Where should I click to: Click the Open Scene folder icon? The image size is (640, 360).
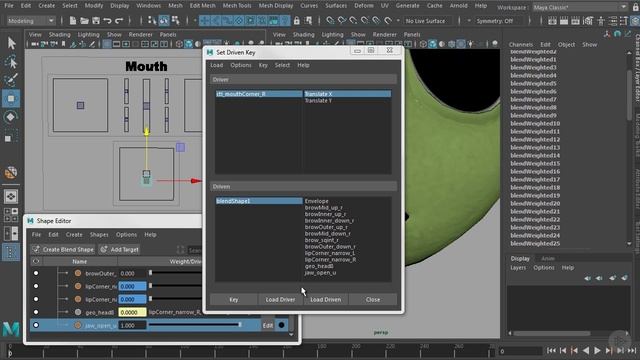click(84, 20)
